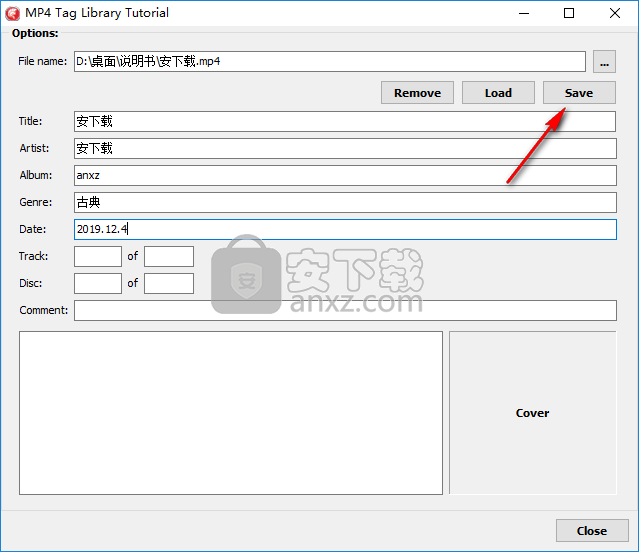The width and height of the screenshot is (639, 552).
Task: Click the File name path field
Action: coord(329,62)
